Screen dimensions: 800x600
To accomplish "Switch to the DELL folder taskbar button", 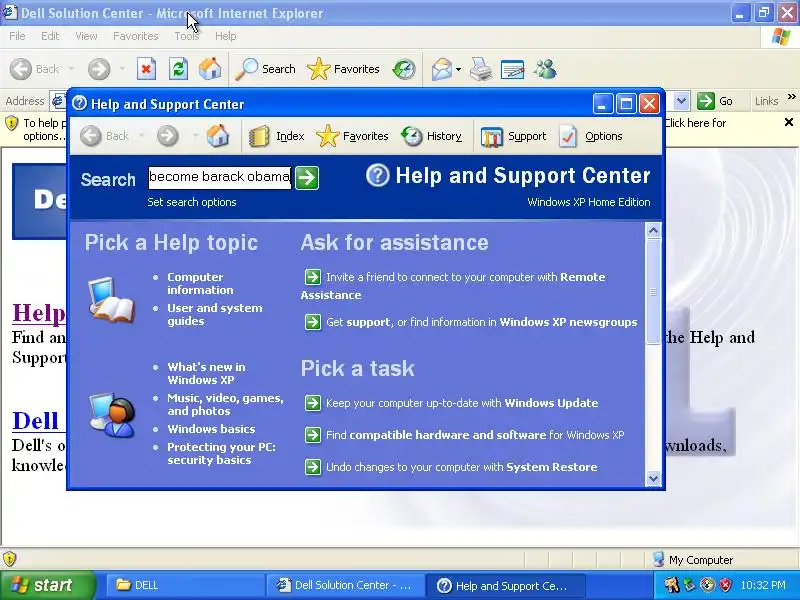I will [x=184, y=585].
